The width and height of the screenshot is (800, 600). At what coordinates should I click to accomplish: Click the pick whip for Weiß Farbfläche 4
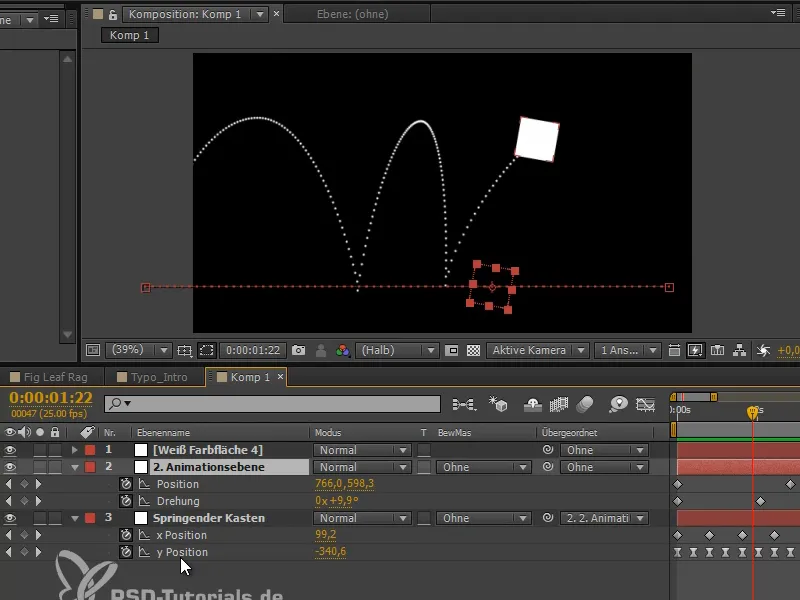(x=548, y=450)
